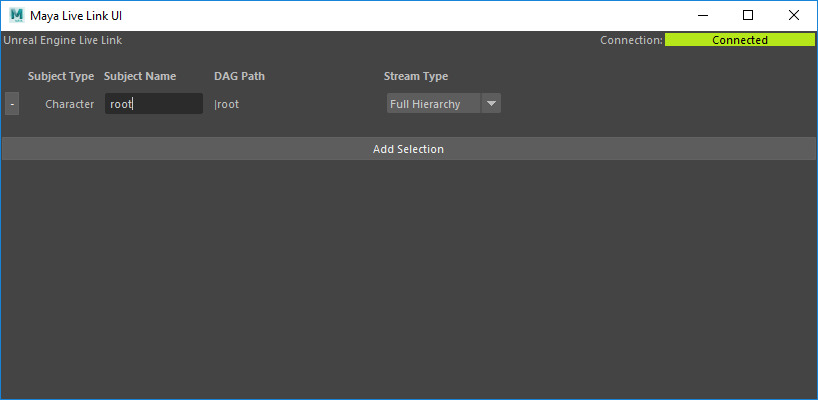This screenshot has width=818, height=400.
Task: Click the Maya Live Link UI title text
Action: click(x=76, y=15)
